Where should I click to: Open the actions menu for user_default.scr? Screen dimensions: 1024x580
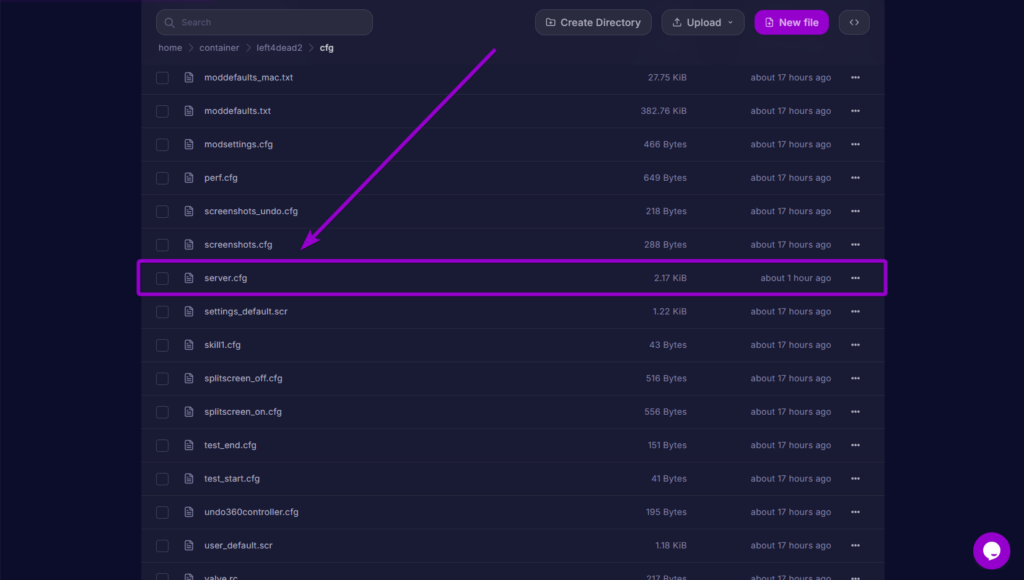855,545
